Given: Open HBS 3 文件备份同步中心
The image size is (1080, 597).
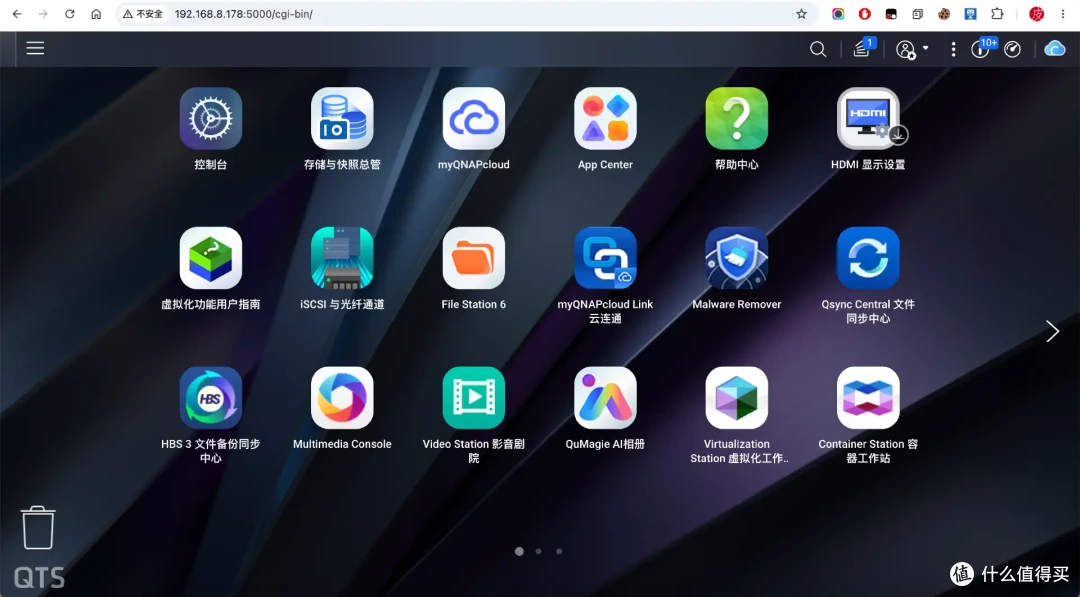Looking at the screenshot, I should [x=211, y=398].
